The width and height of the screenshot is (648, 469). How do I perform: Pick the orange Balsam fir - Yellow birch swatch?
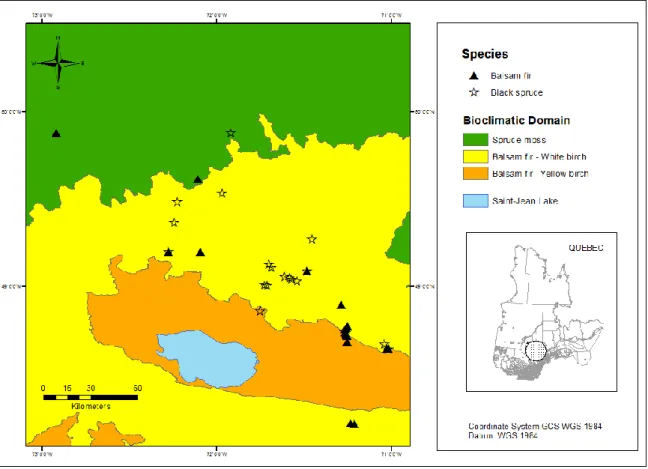[475, 173]
